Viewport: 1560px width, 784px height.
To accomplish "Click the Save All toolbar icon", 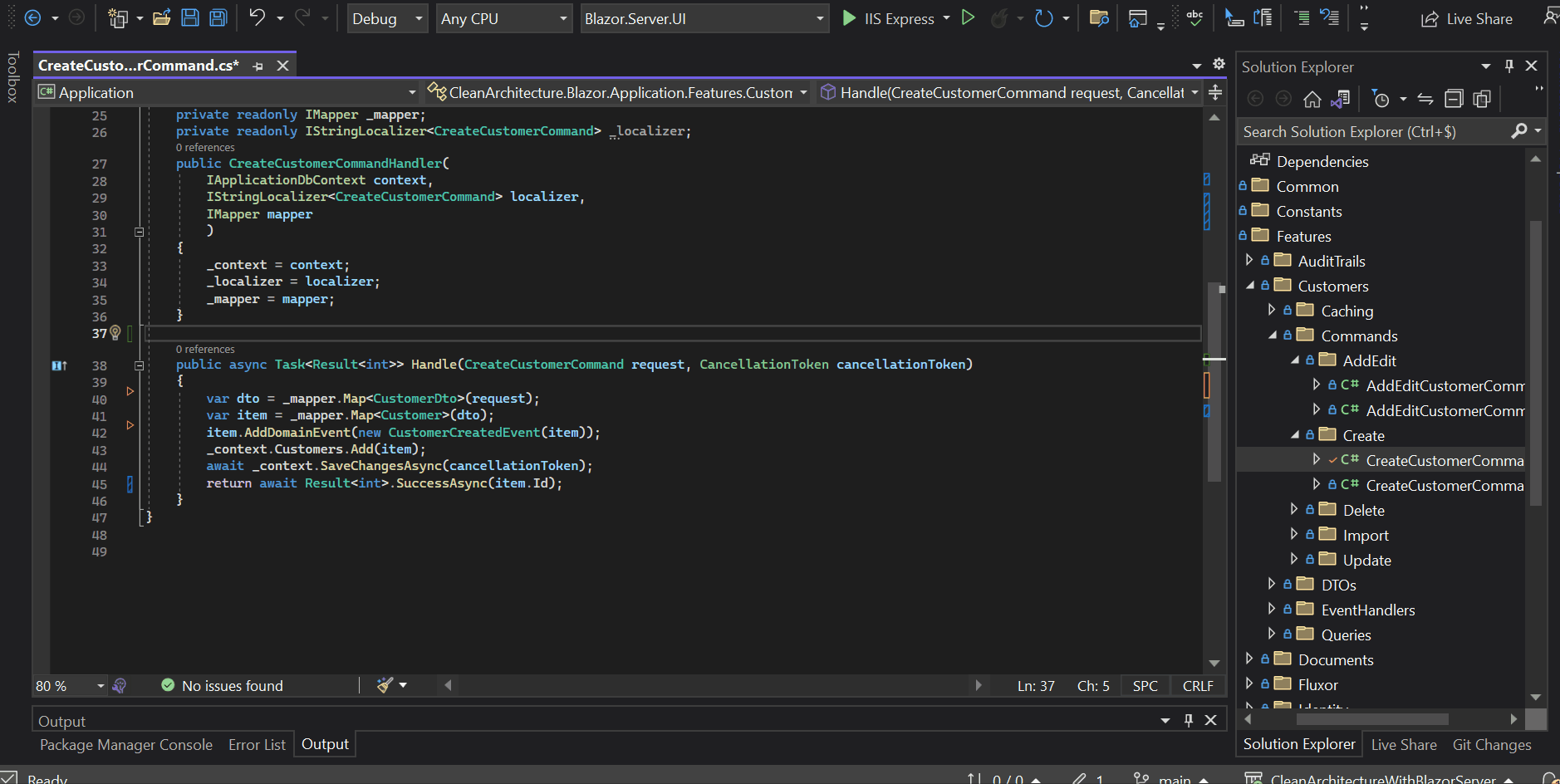I will coord(218,17).
